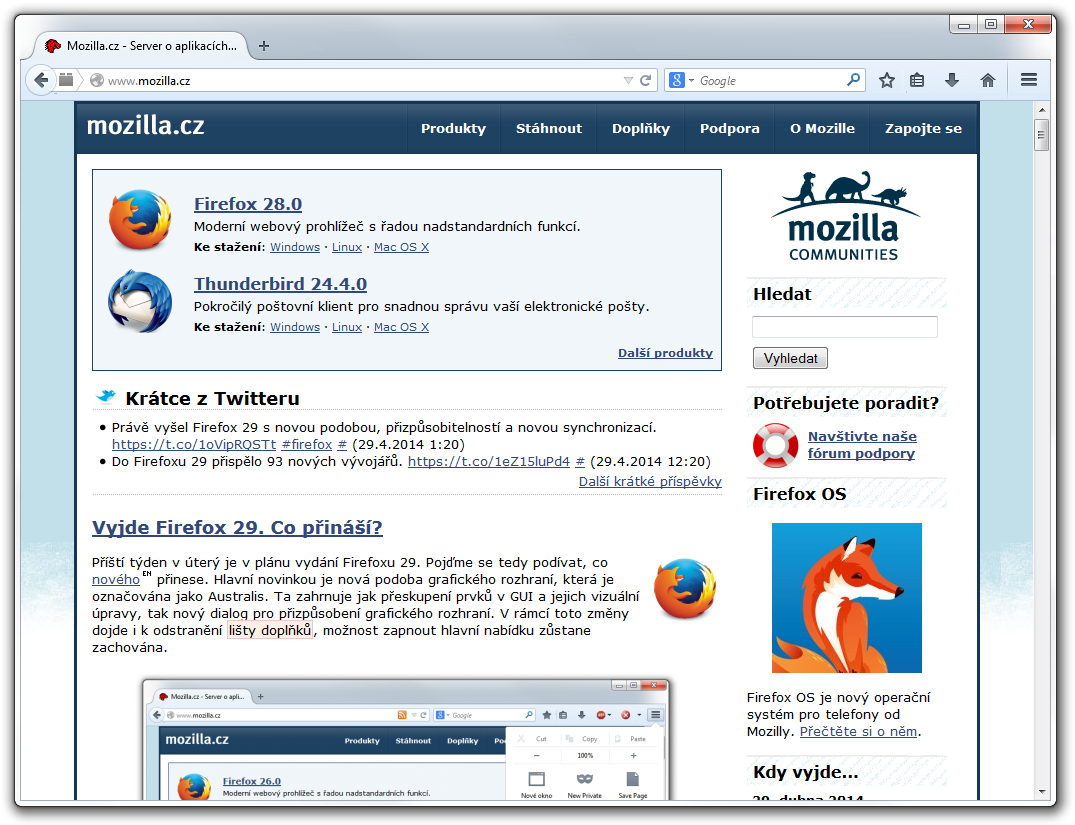
Task: Reload the page with the refresh icon
Action: 645,80
